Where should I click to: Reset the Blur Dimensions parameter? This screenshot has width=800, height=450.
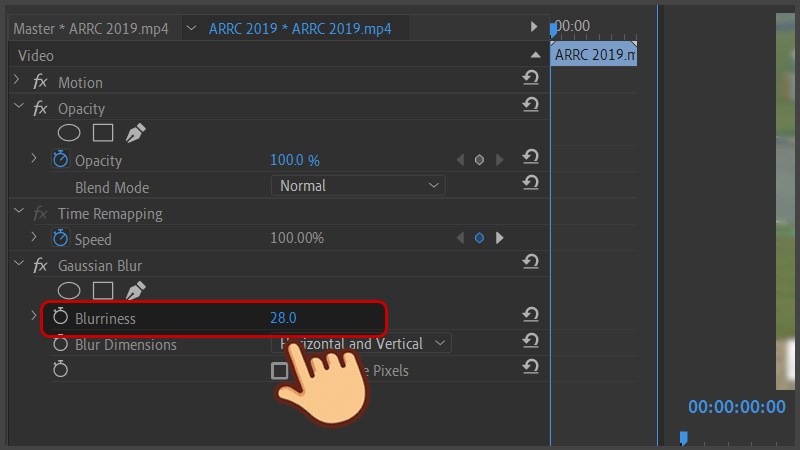(x=531, y=340)
